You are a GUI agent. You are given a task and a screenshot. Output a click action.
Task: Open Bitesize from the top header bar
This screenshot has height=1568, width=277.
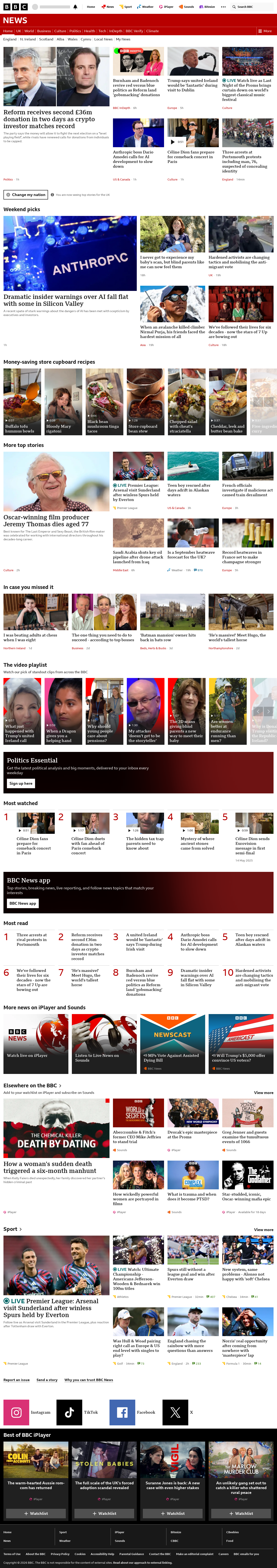click(208, 7)
